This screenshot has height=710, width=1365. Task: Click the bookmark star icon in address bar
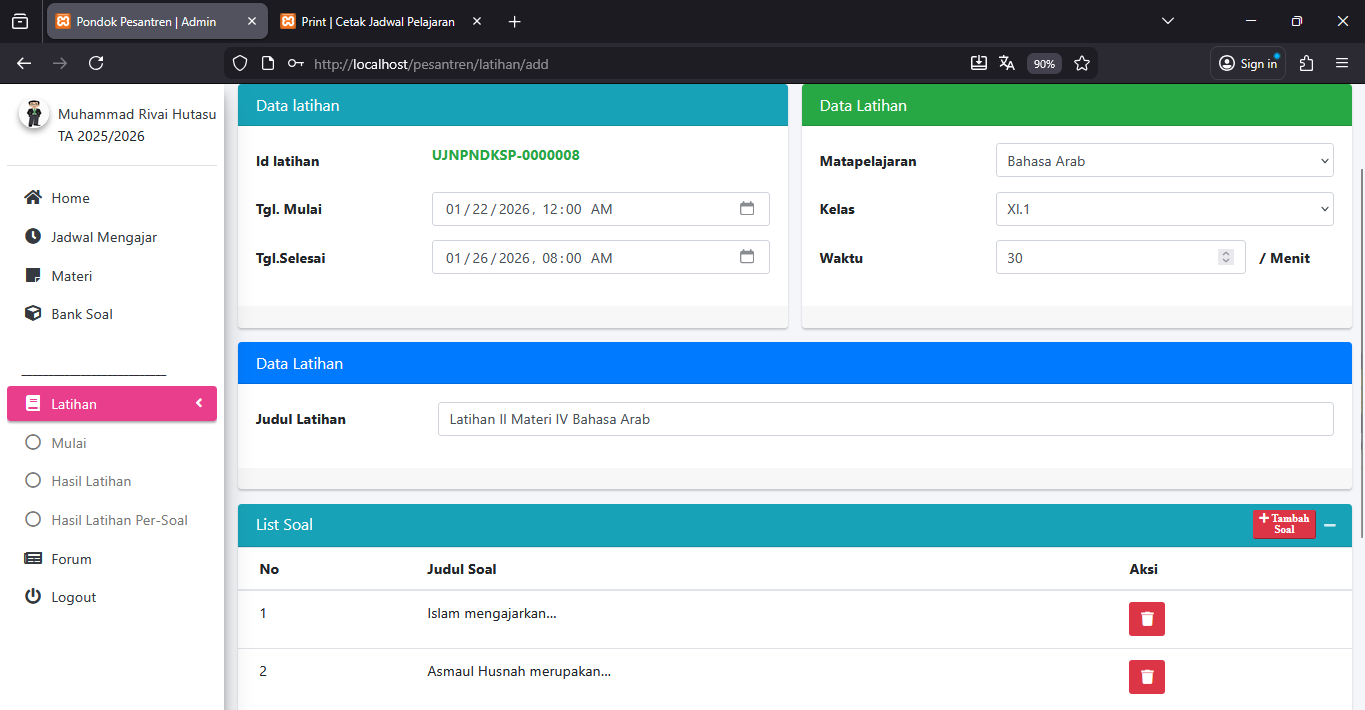[x=1081, y=64]
